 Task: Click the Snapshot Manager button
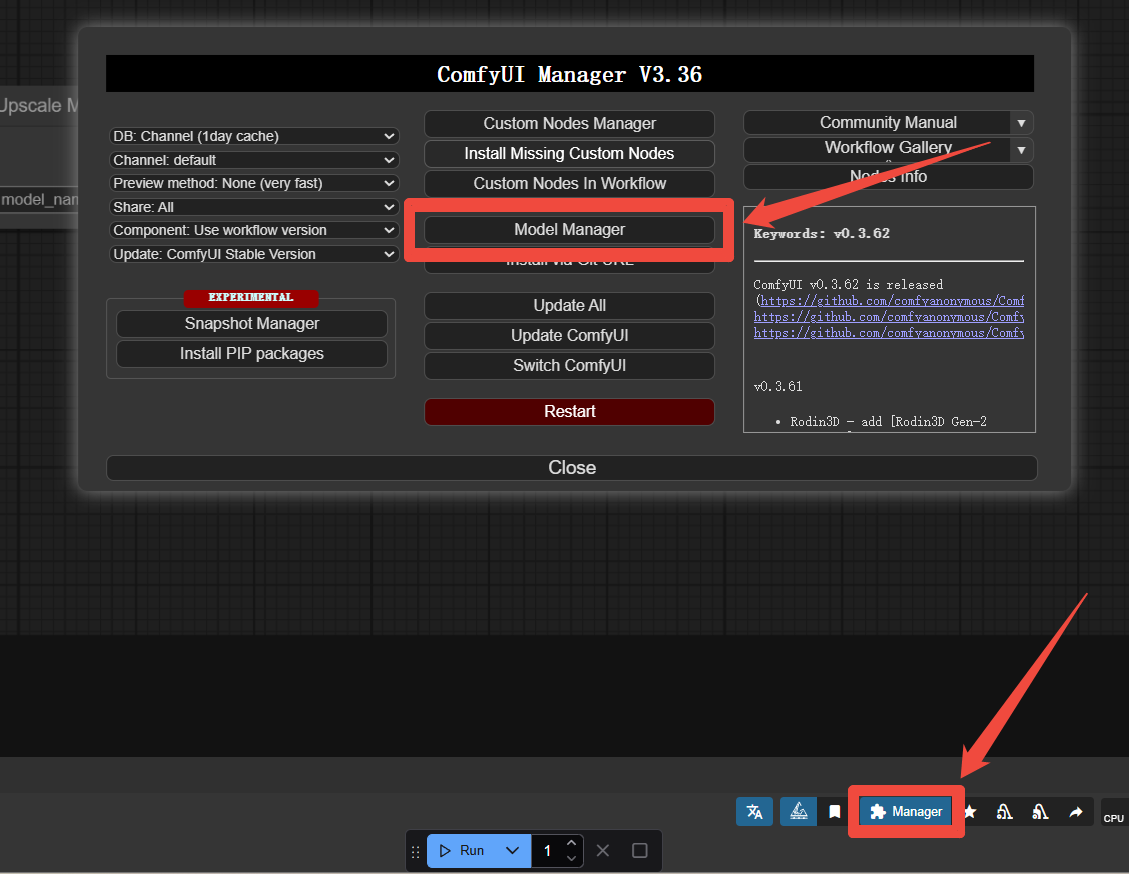pos(252,324)
